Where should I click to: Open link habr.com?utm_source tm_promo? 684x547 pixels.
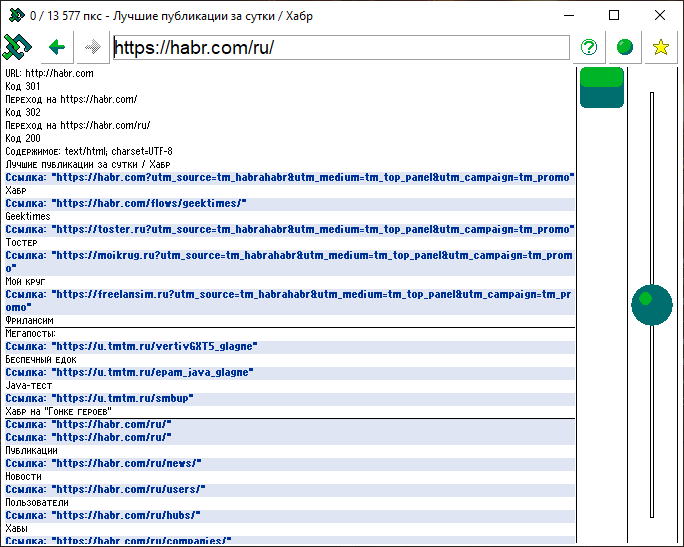point(290,178)
